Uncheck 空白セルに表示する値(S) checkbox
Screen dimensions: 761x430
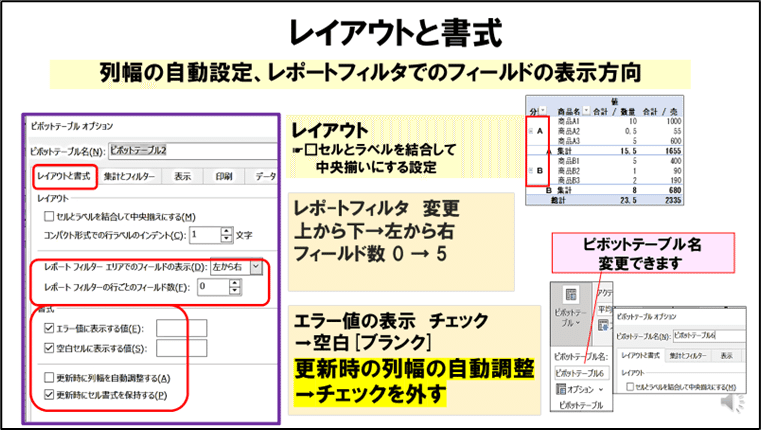pos(49,348)
